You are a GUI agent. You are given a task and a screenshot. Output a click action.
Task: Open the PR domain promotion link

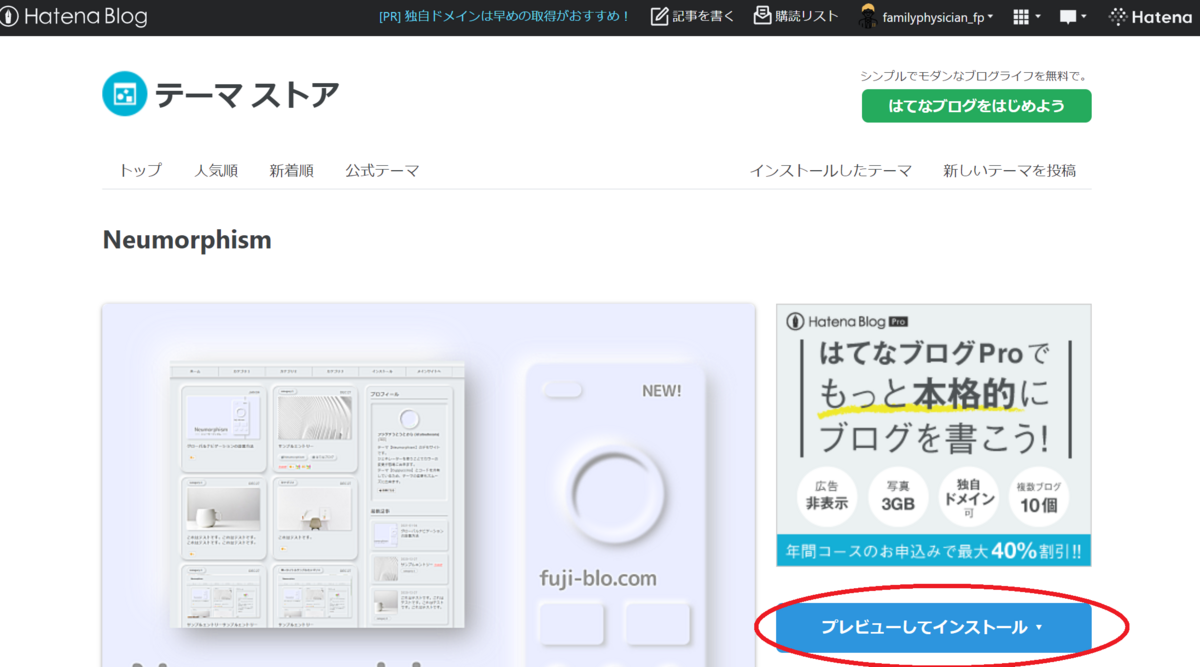click(x=505, y=17)
